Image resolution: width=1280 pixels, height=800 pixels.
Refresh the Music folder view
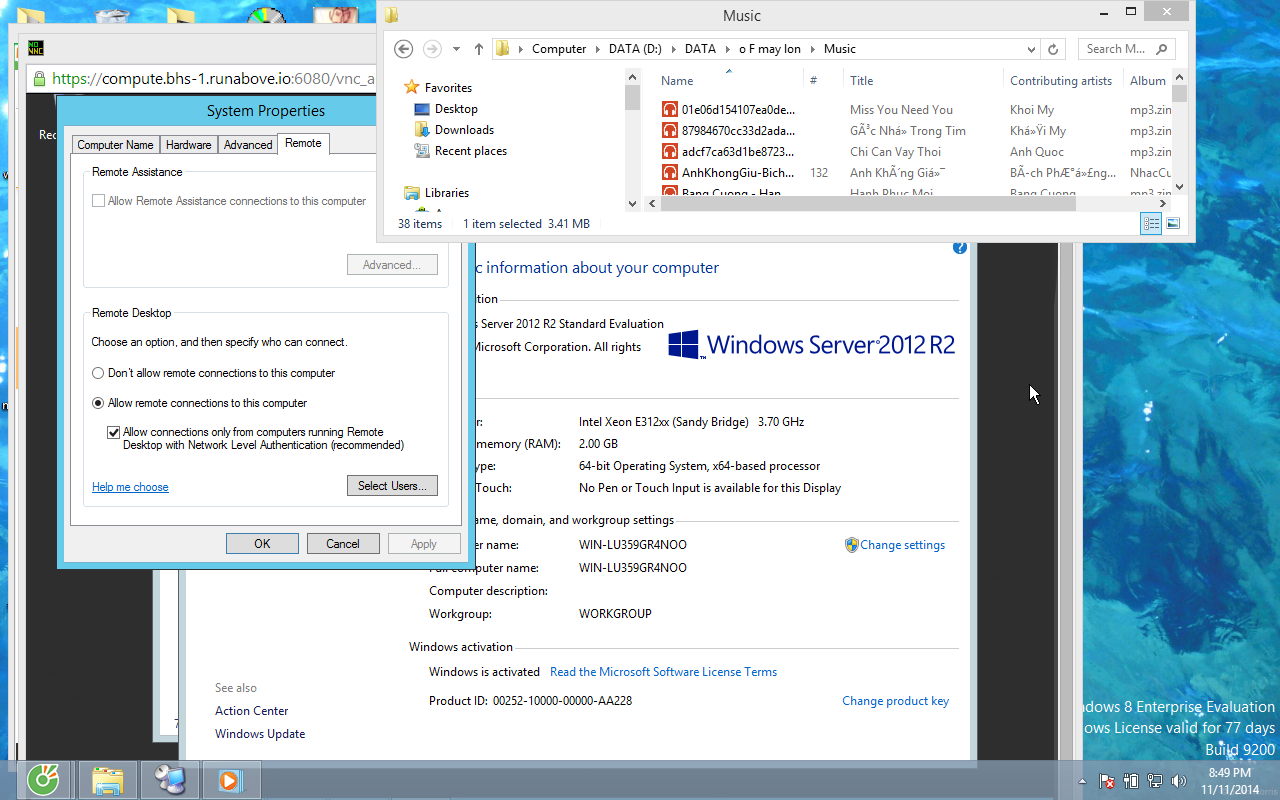[1052, 49]
